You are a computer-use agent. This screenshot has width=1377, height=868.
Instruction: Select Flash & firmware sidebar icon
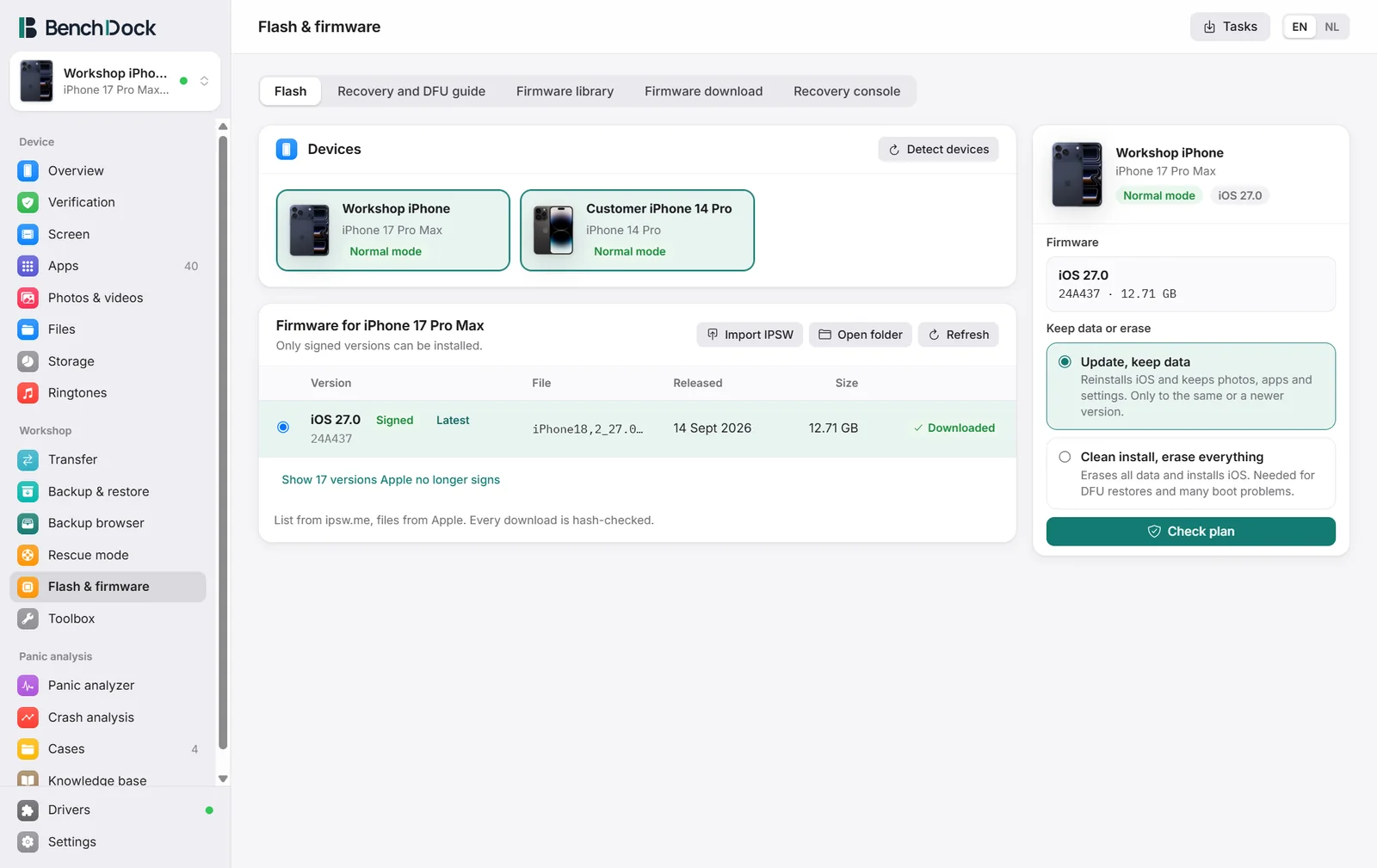[28, 587]
